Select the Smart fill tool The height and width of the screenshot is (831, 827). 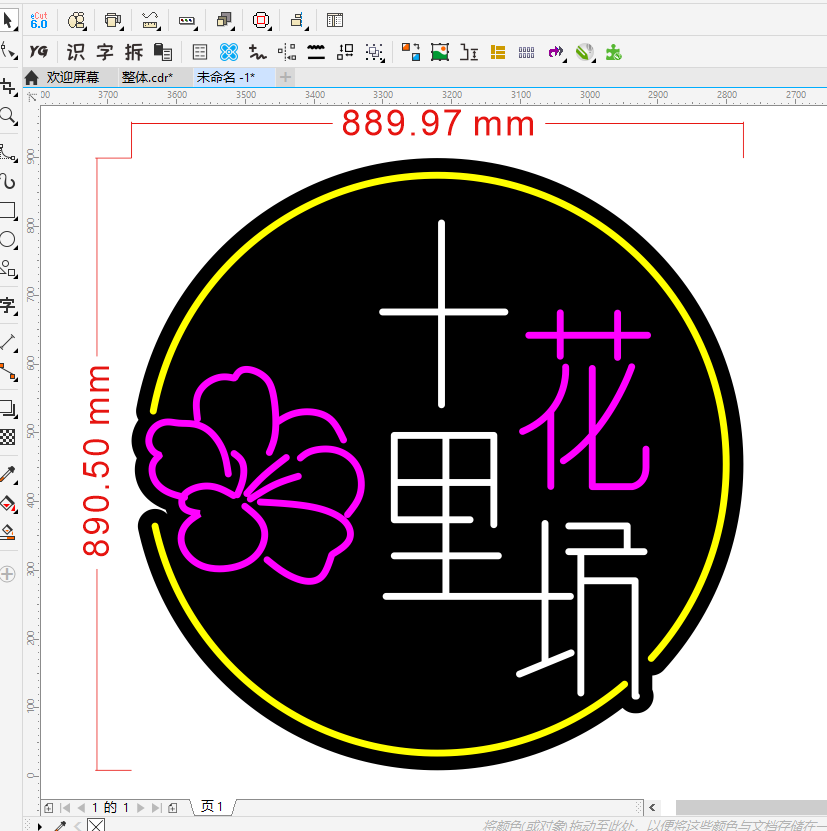8,532
